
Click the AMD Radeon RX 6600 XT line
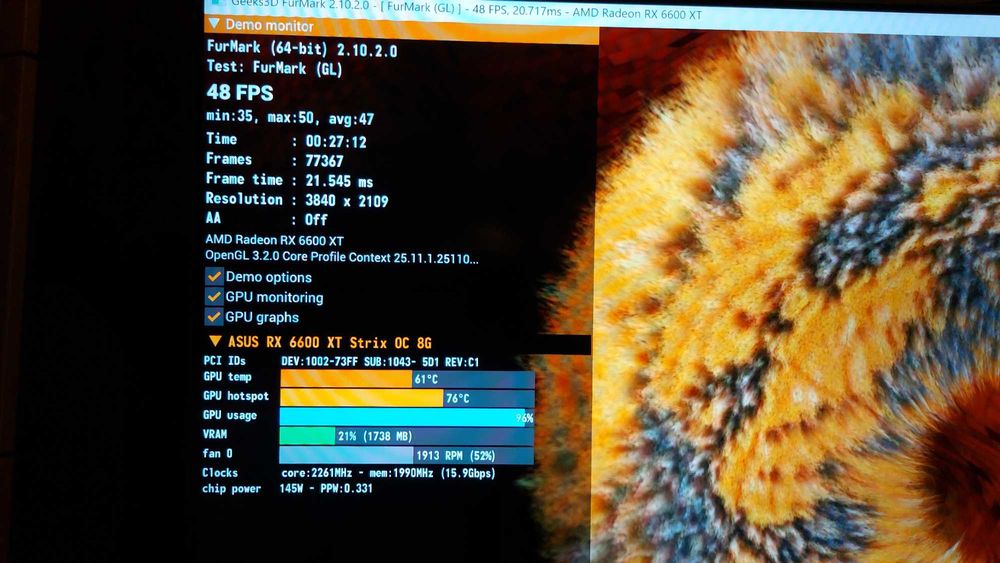[x=274, y=240]
